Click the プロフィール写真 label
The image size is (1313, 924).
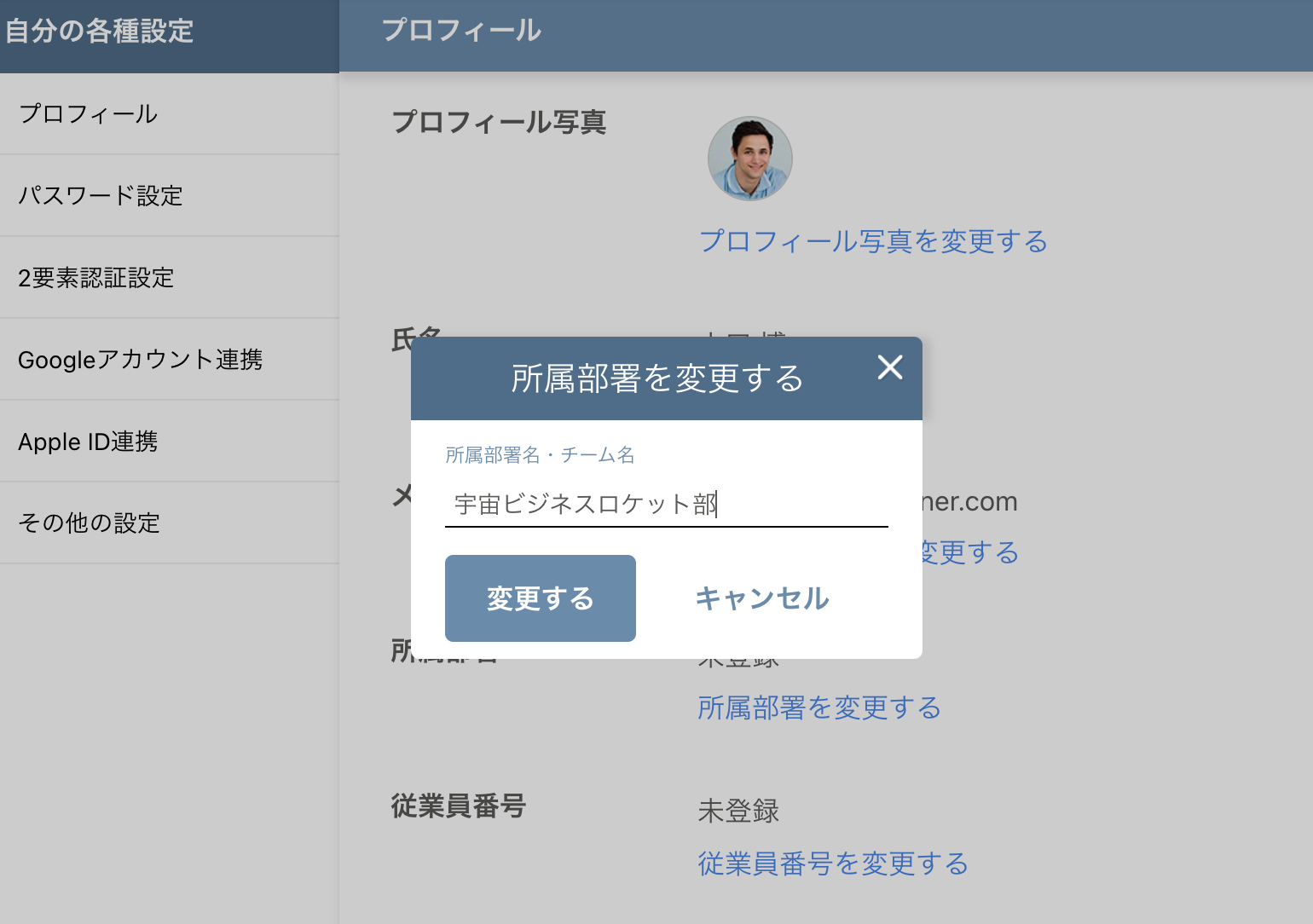pos(499,123)
